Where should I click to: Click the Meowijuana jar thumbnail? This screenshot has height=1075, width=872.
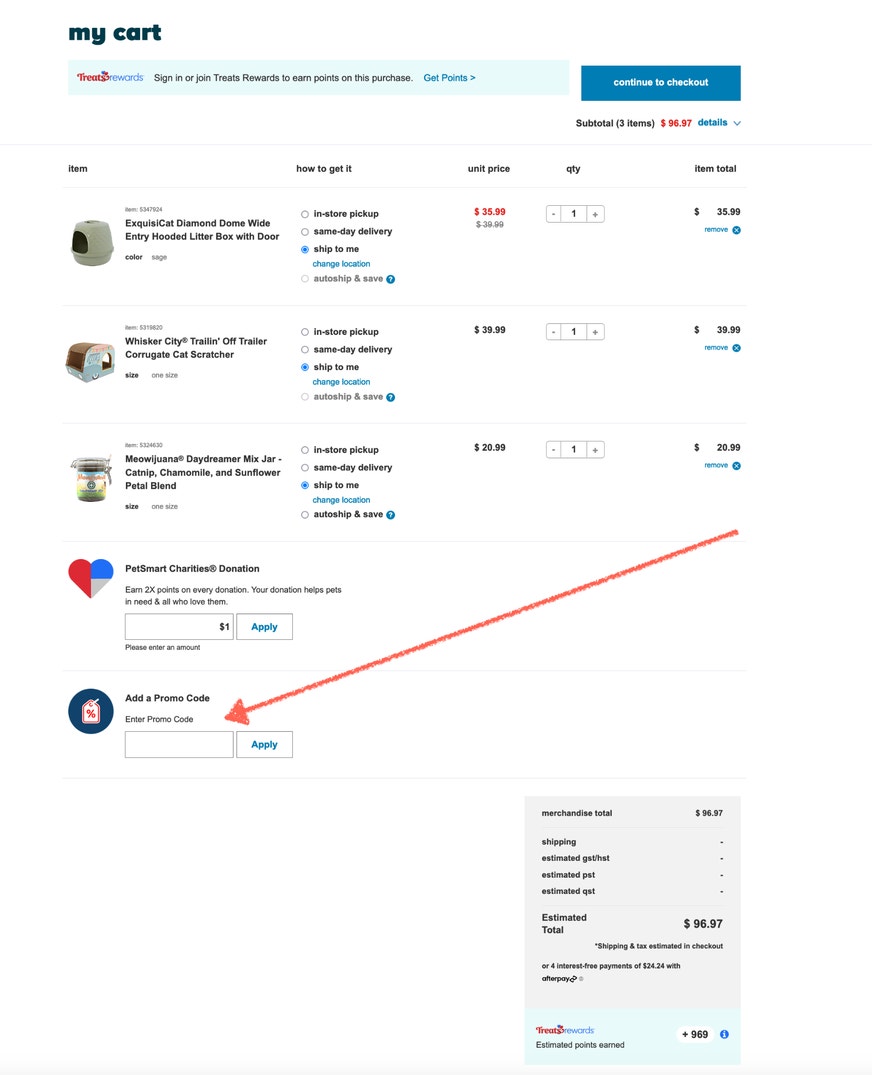pyautogui.click(x=91, y=479)
